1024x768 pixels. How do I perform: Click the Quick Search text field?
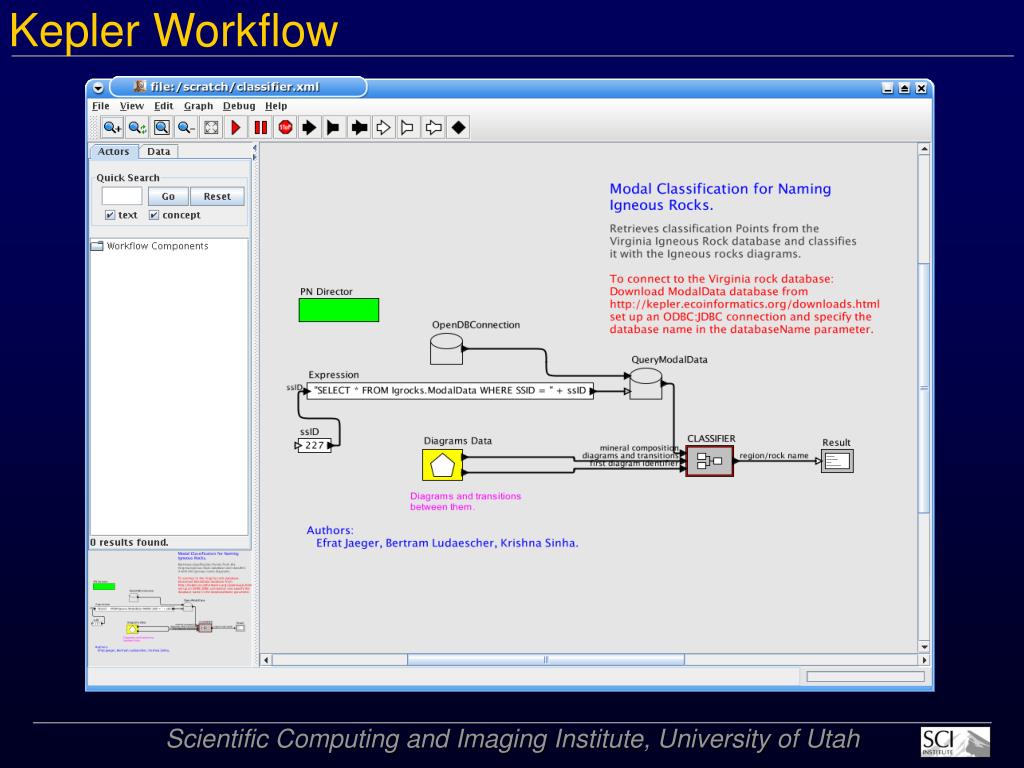(x=121, y=196)
